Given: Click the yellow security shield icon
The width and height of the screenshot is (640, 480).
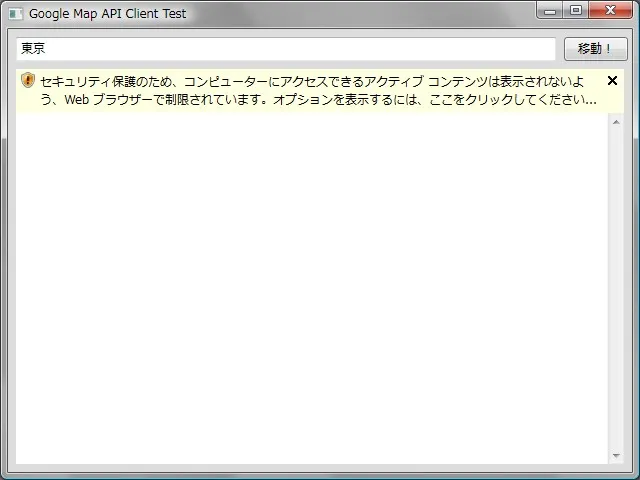Looking at the screenshot, I should (28, 81).
